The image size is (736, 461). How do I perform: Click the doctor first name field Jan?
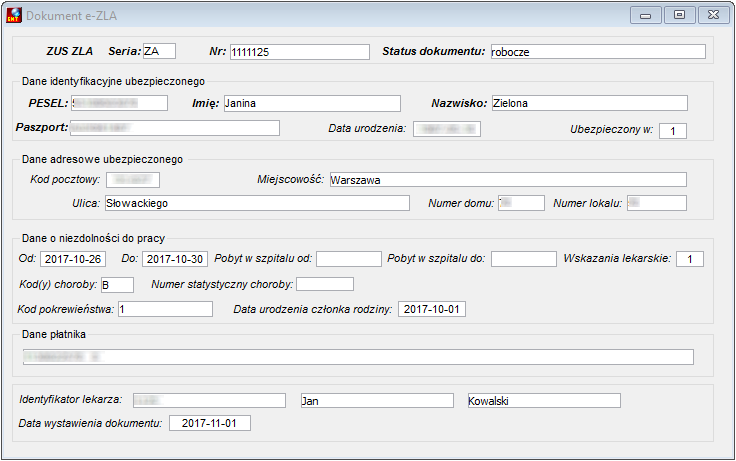tap(377, 401)
